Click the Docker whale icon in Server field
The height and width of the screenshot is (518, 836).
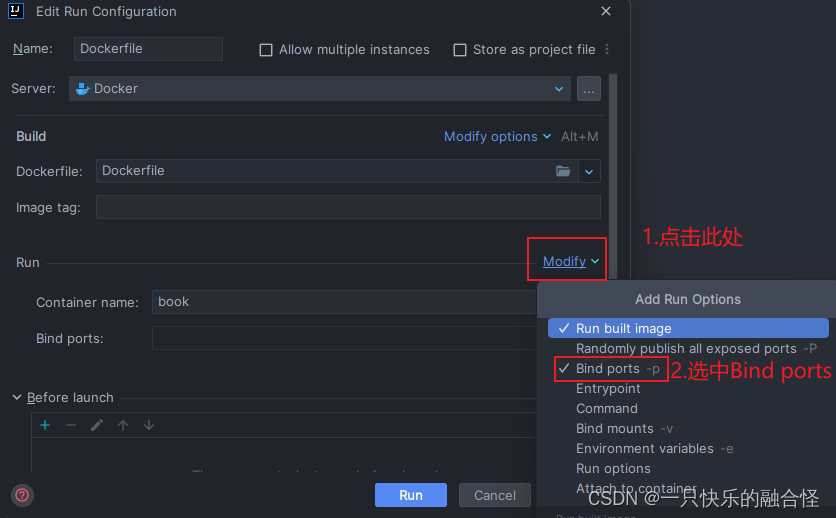(x=83, y=88)
